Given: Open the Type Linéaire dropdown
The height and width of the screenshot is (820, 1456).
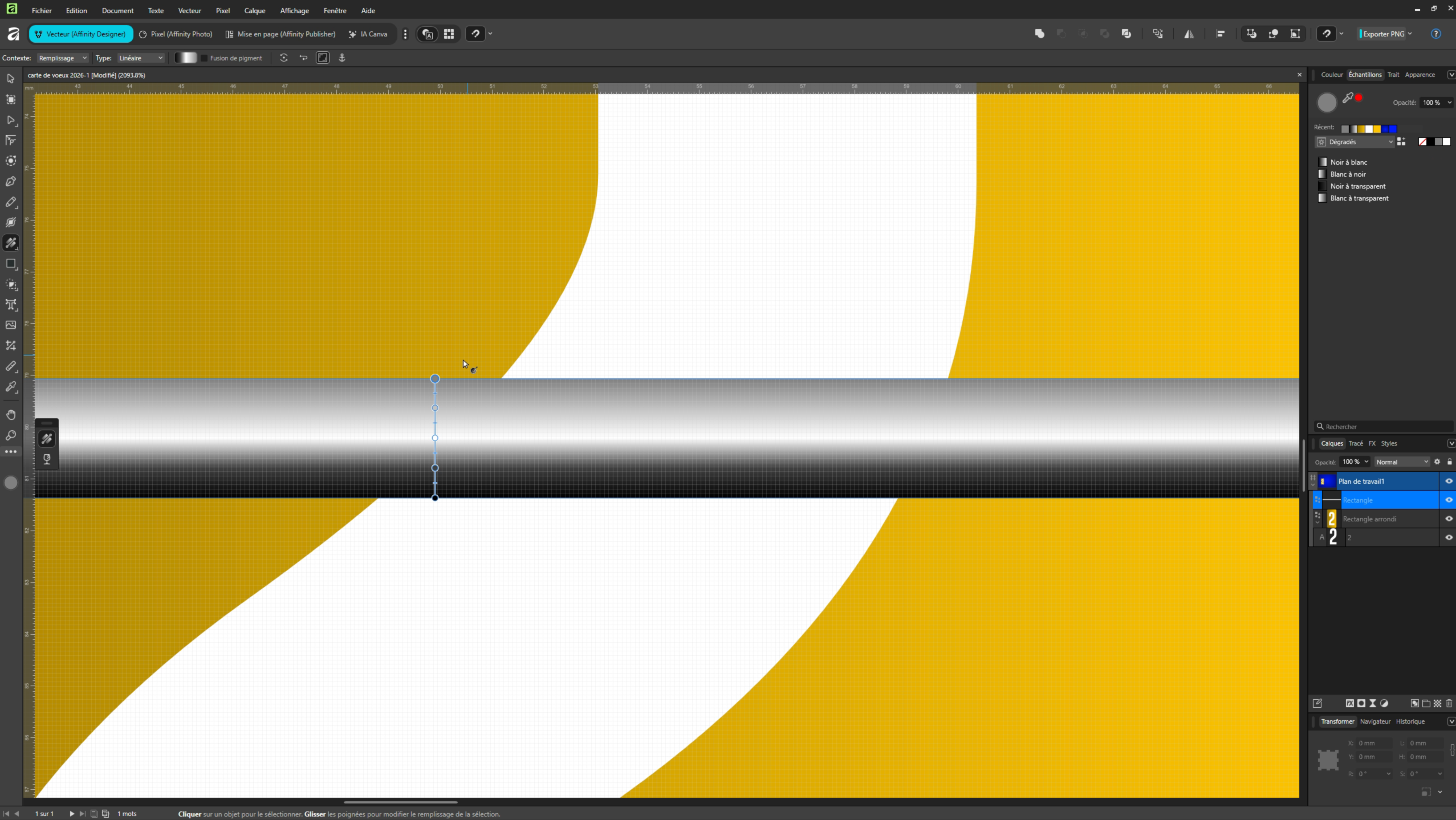Looking at the screenshot, I should click(141, 58).
